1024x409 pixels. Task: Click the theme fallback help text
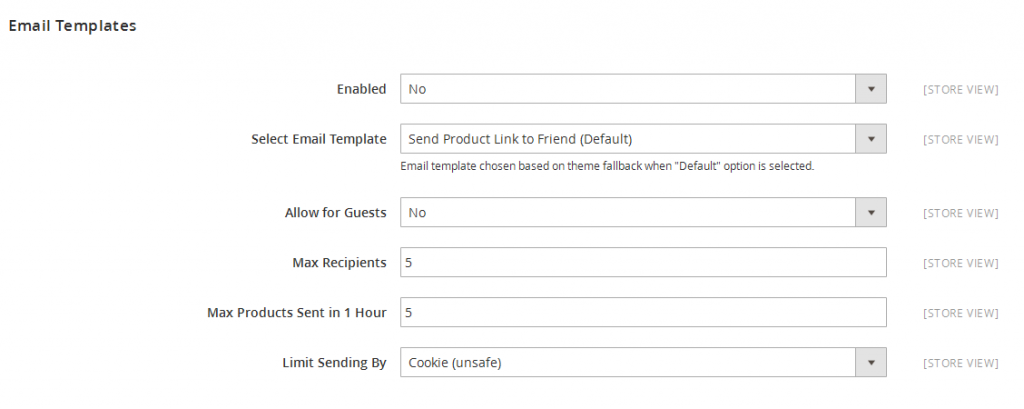[x=606, y=166]
